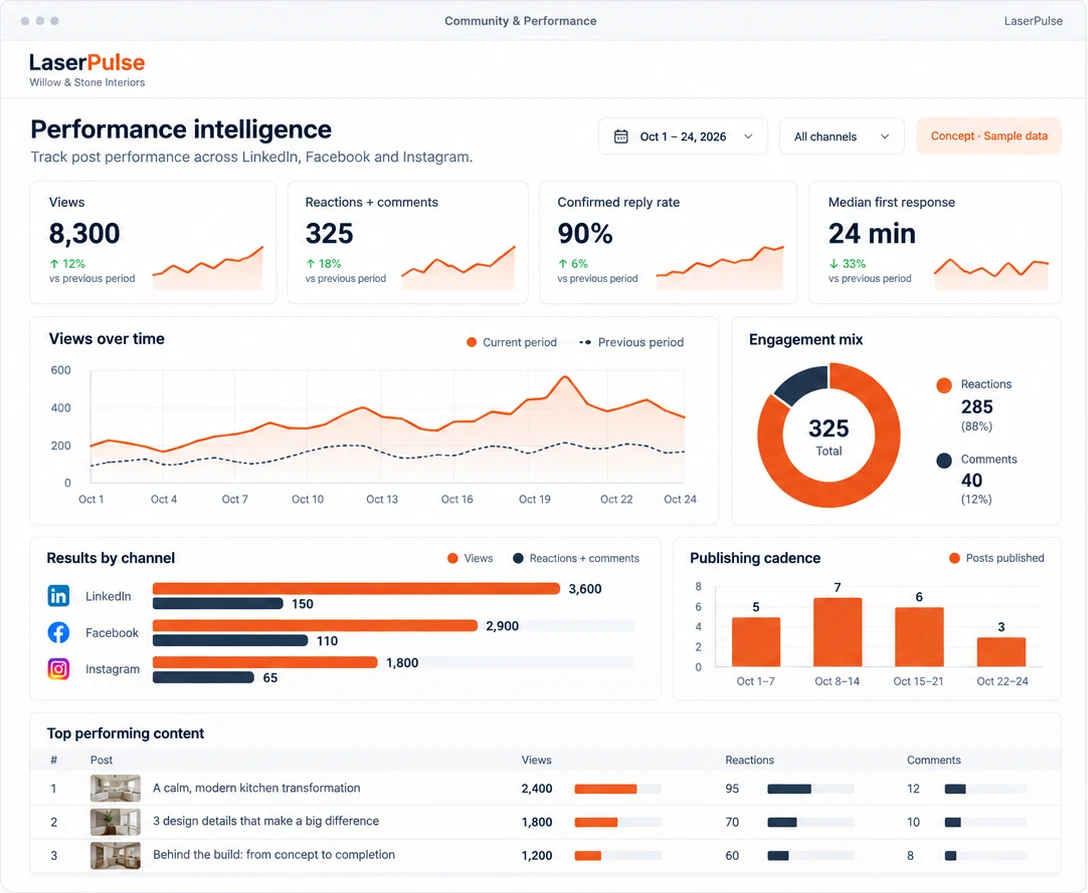Click the orange Reactions legend dot in Engagement mix
Viewport: 1088px width, 893px height.
[x=944, y=386]
